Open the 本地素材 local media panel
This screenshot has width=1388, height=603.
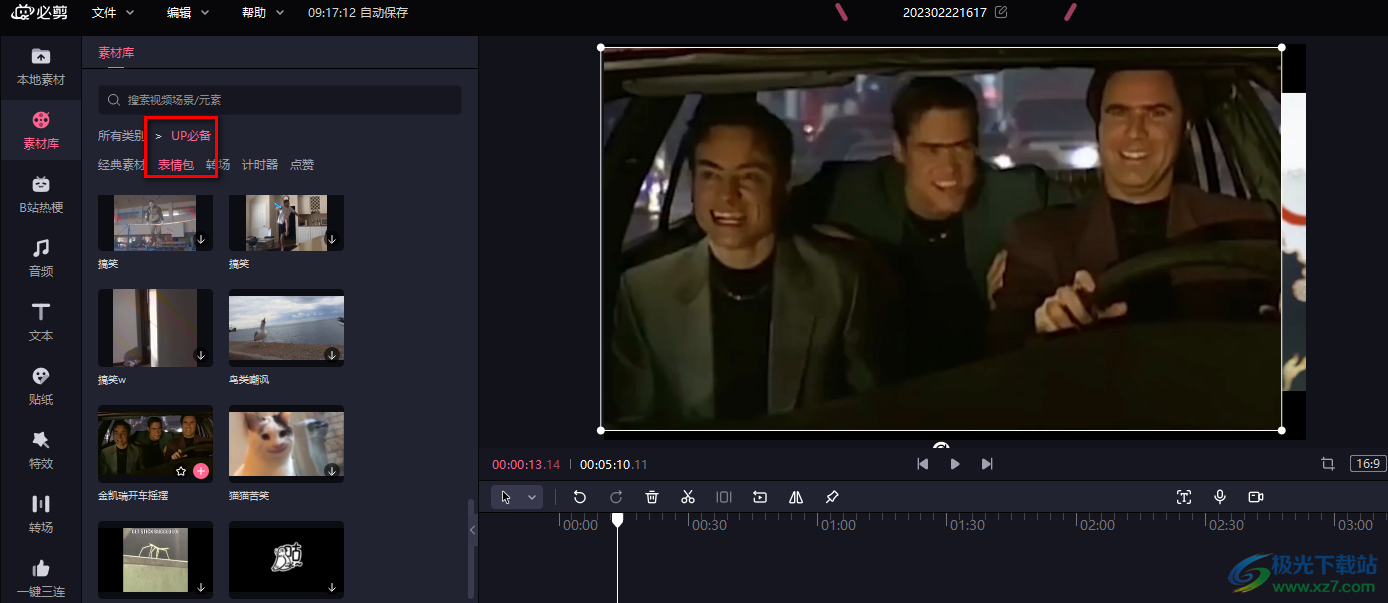tap(41, 66)
